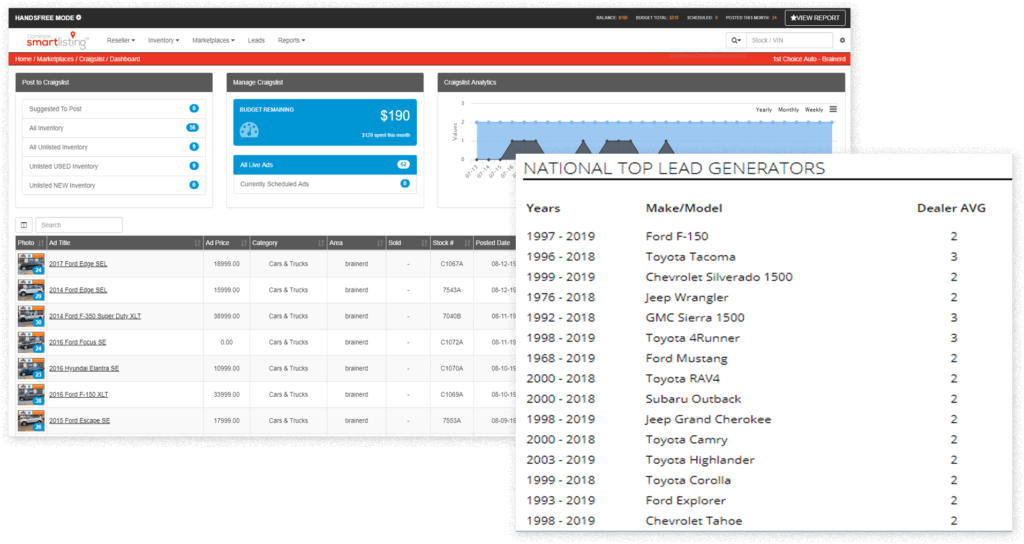This screenshot has height=544, width=1024.
Task: Expand the Marketplaces menu
Action: coord(213,40)
